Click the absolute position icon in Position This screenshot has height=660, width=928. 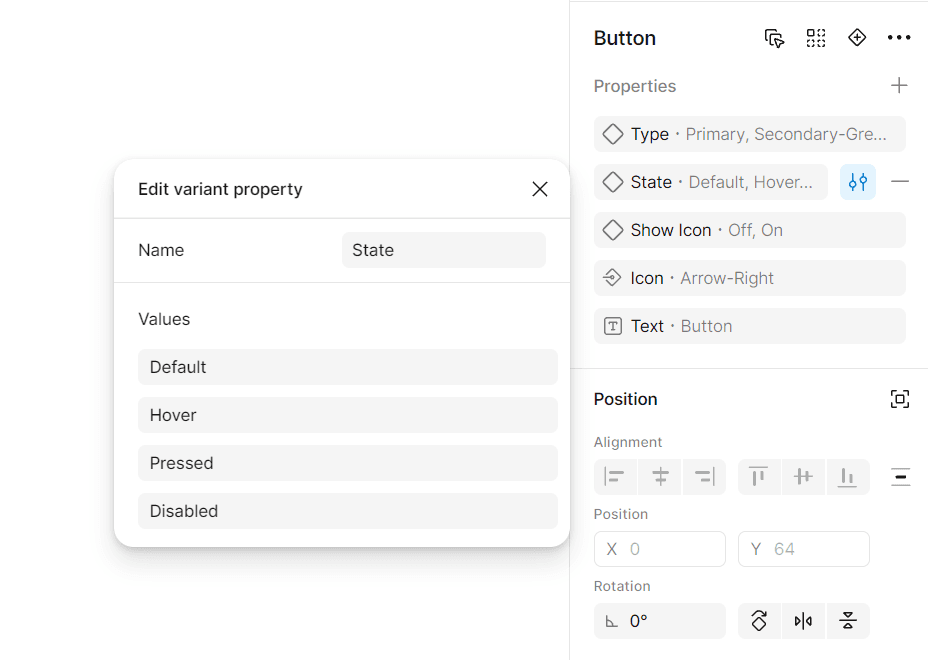click(899, 399)
